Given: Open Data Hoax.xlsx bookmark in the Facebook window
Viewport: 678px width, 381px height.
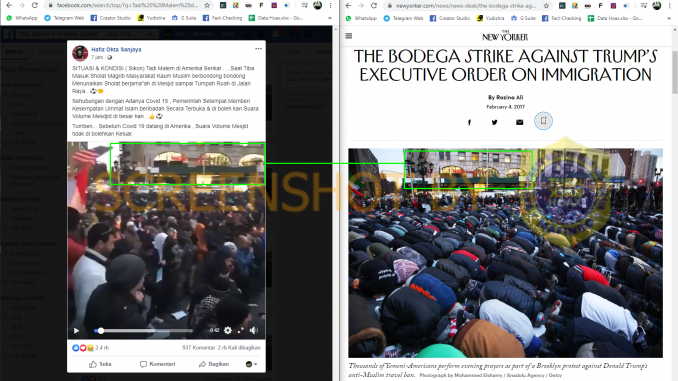Looking at the screenshot, I should coord(276,18).
